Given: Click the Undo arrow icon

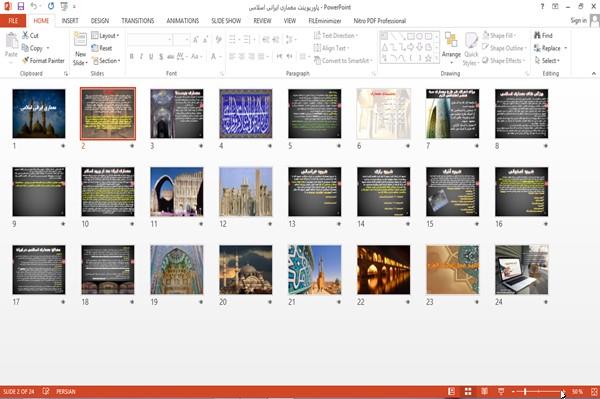Looking at the screenshot, I should [34, 7].
